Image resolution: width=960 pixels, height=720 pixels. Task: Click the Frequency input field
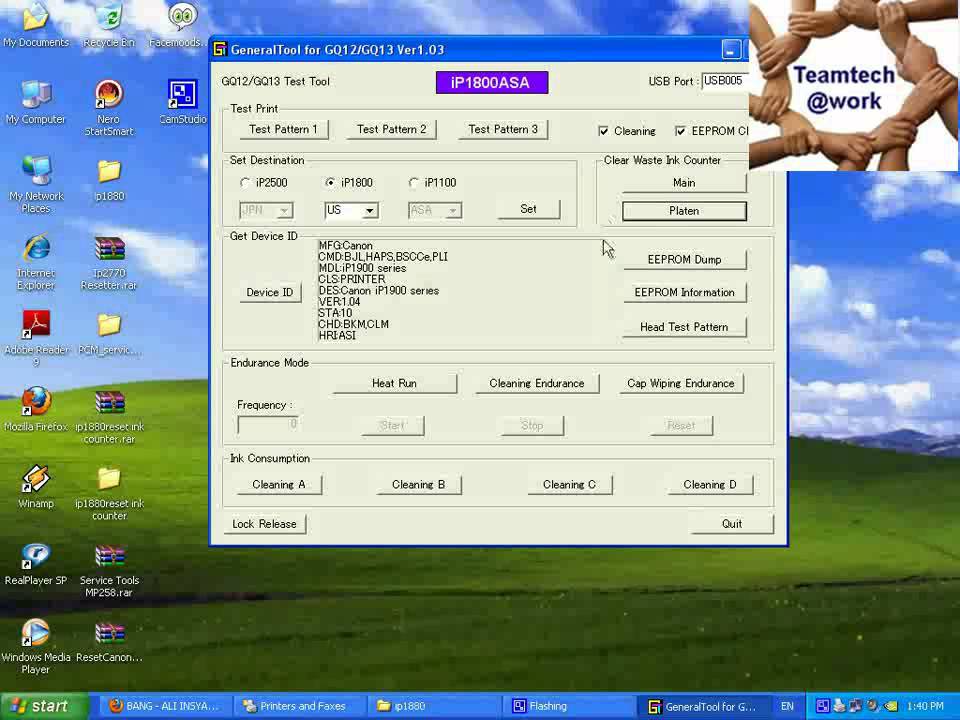(268, 425)
